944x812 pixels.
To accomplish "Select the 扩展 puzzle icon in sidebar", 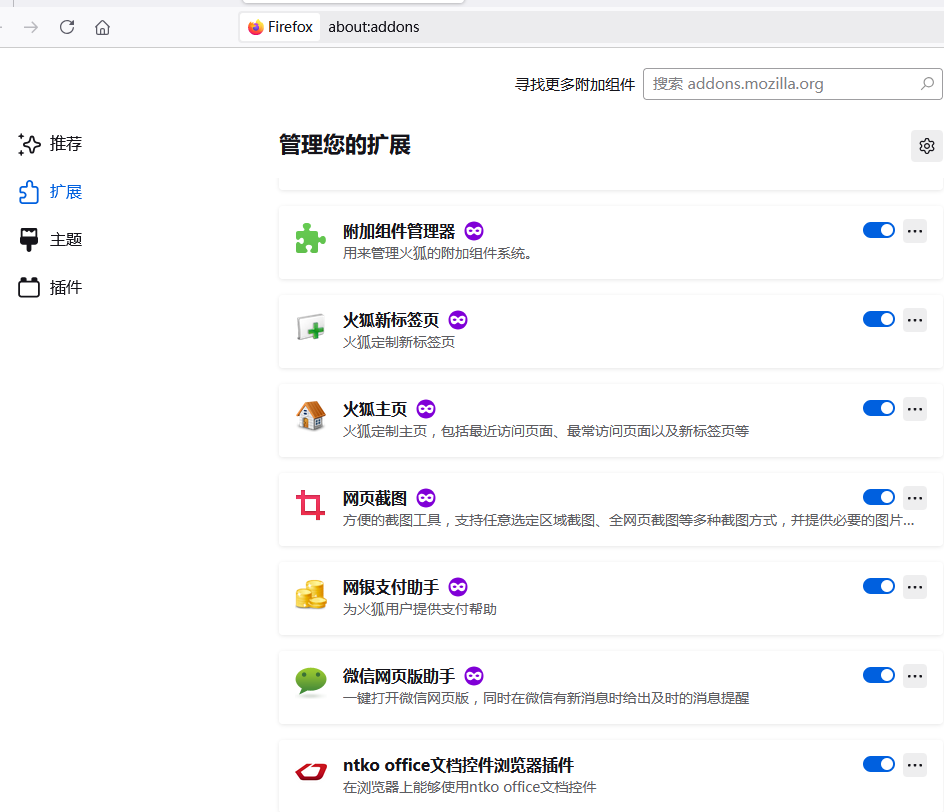I will (27, 191).
